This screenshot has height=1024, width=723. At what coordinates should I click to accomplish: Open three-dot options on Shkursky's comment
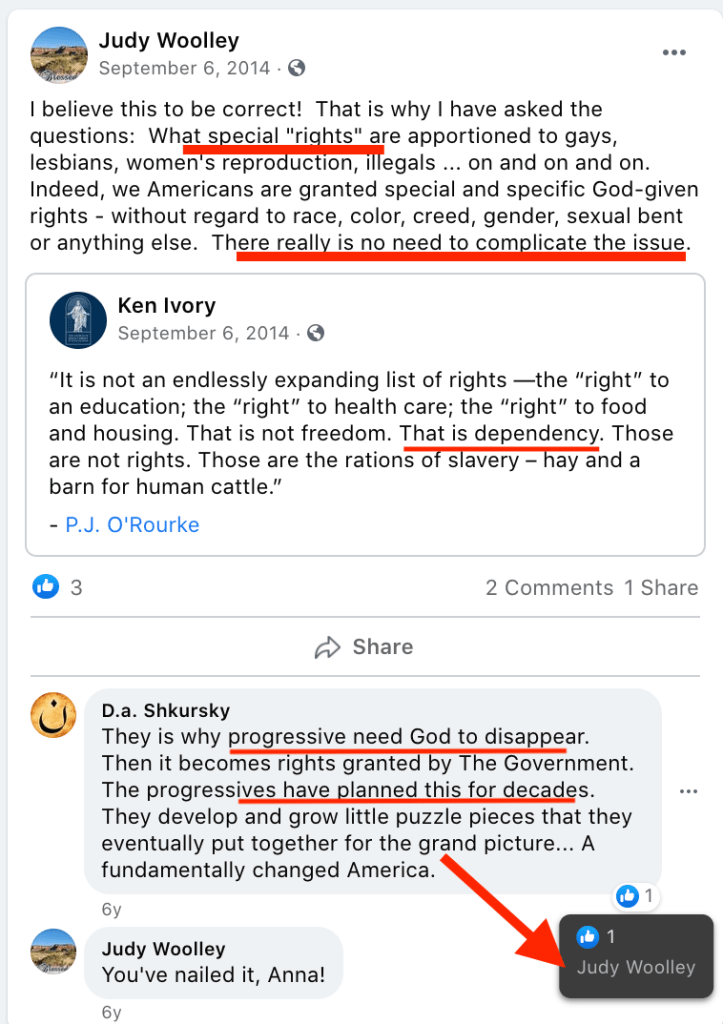tap(688, 791)
